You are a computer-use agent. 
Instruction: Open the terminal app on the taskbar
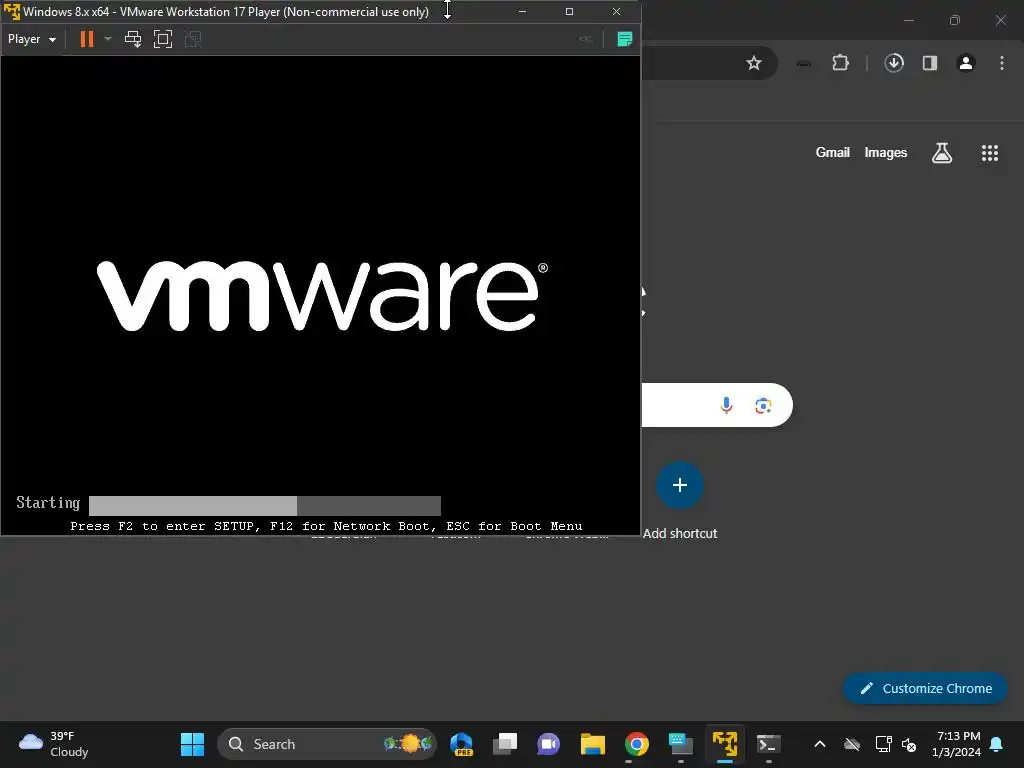(769, 744)
